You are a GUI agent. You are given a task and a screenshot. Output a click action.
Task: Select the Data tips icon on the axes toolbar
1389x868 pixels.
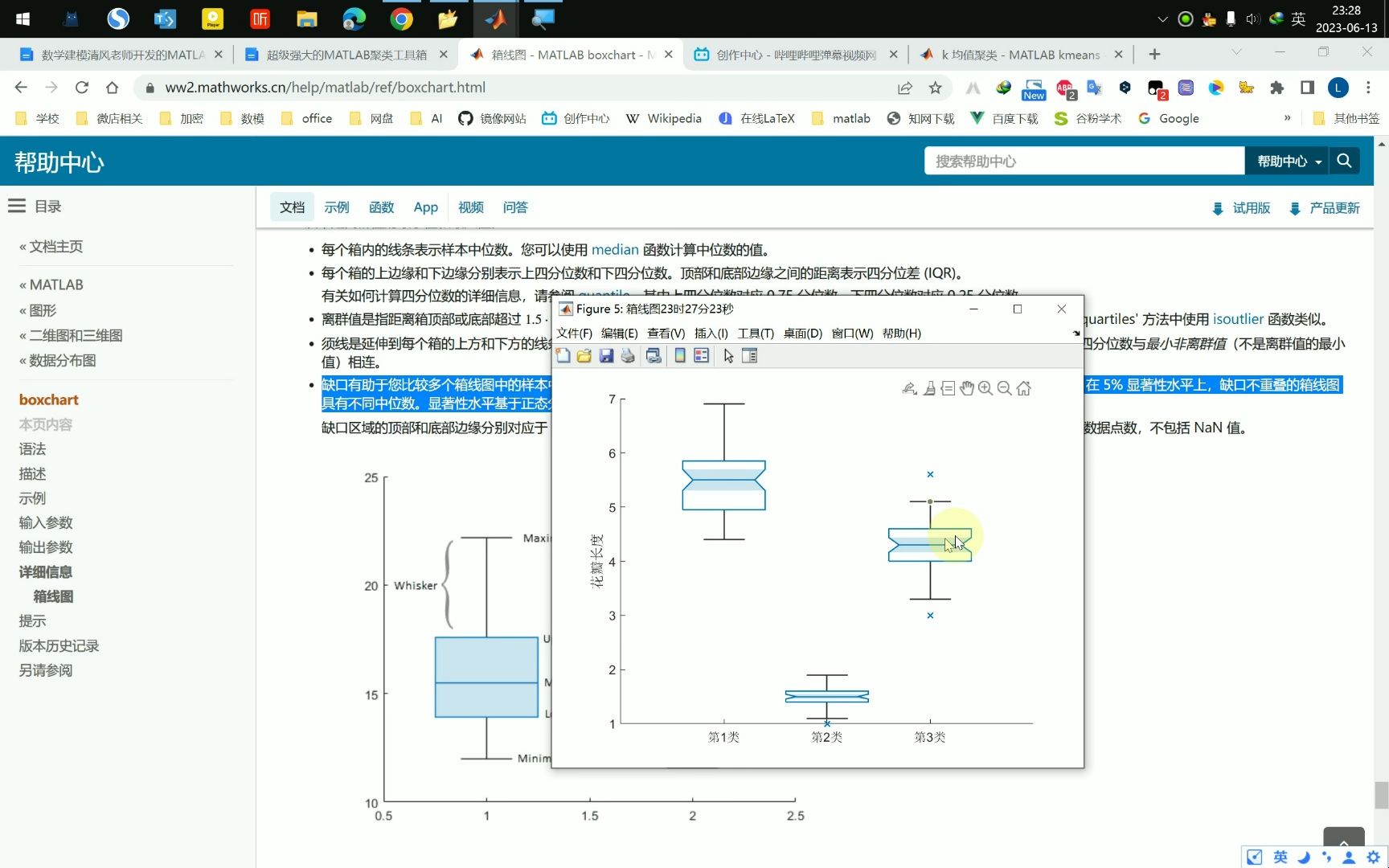(x=948, y=388)
